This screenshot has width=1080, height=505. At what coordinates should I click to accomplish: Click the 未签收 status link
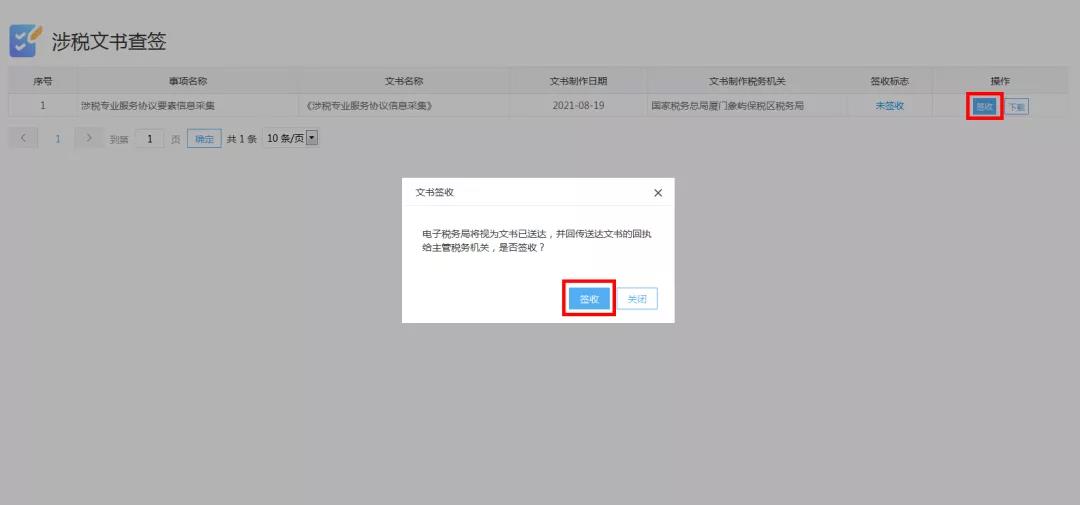coord(889,106)
